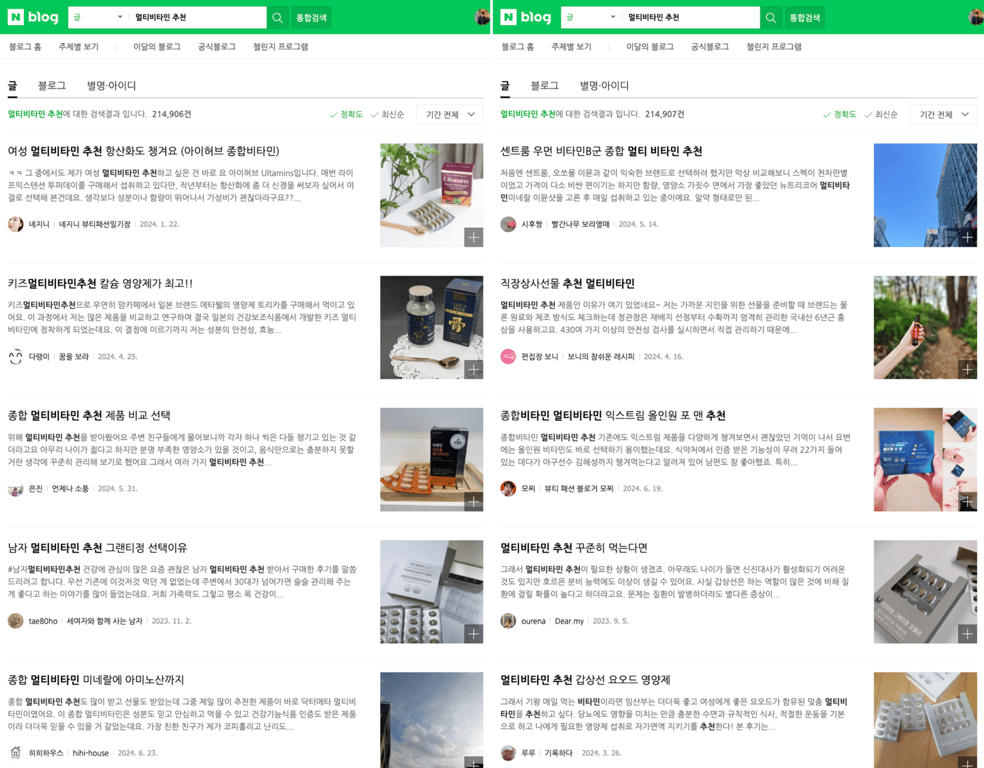Screen dimensions: 984x768
Task: Select 최신순 sort in left window
Action: point(387,114)
